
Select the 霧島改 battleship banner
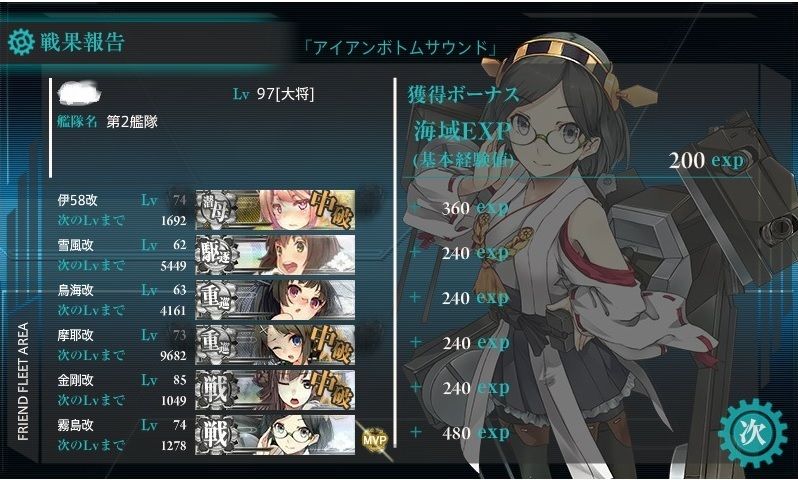point(275,434)
